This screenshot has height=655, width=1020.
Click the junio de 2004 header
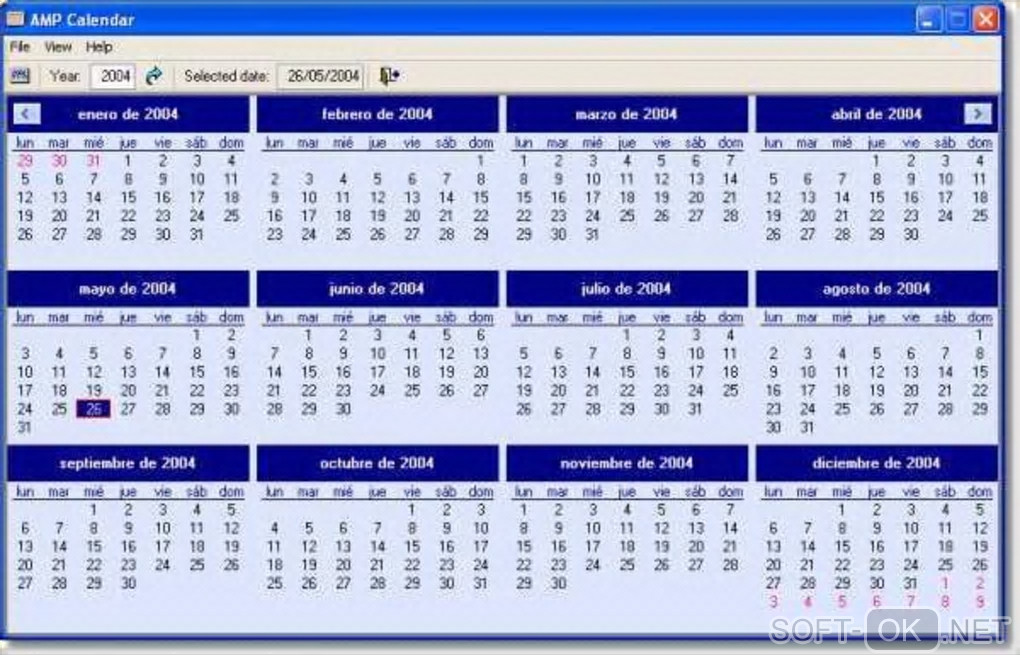point(377,289)
